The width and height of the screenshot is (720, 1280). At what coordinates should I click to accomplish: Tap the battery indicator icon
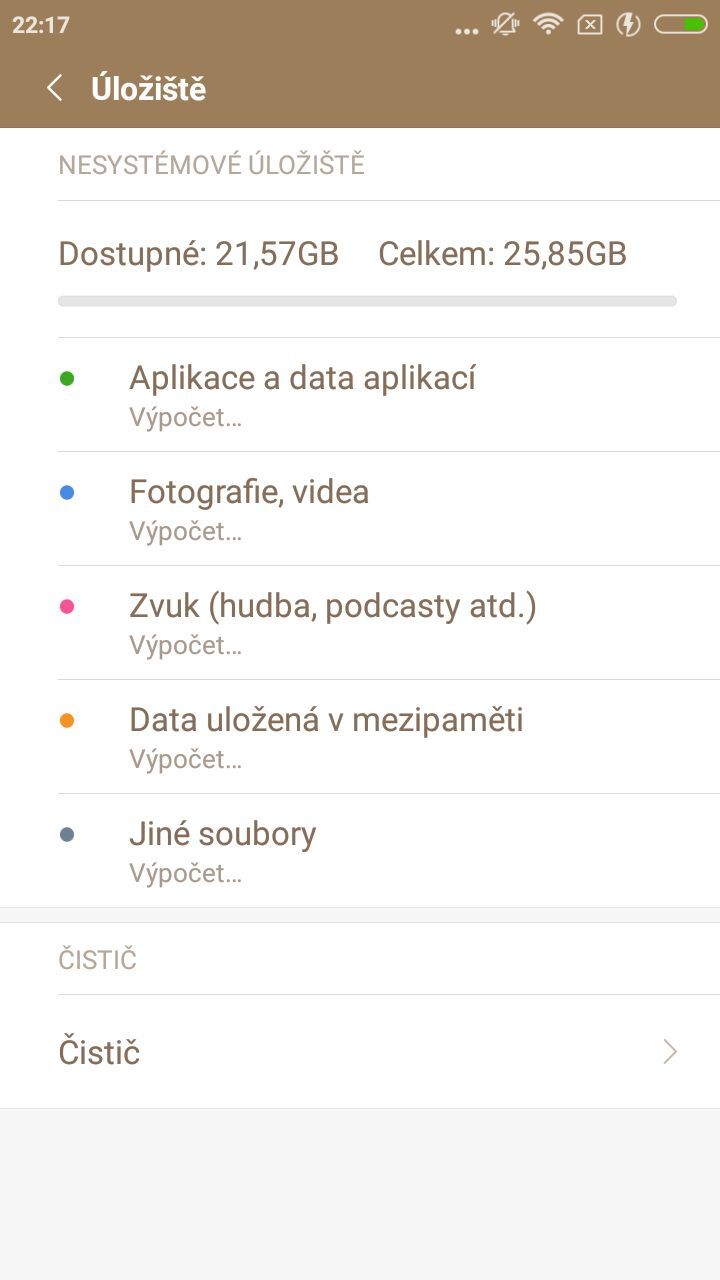tap(681, 24)
